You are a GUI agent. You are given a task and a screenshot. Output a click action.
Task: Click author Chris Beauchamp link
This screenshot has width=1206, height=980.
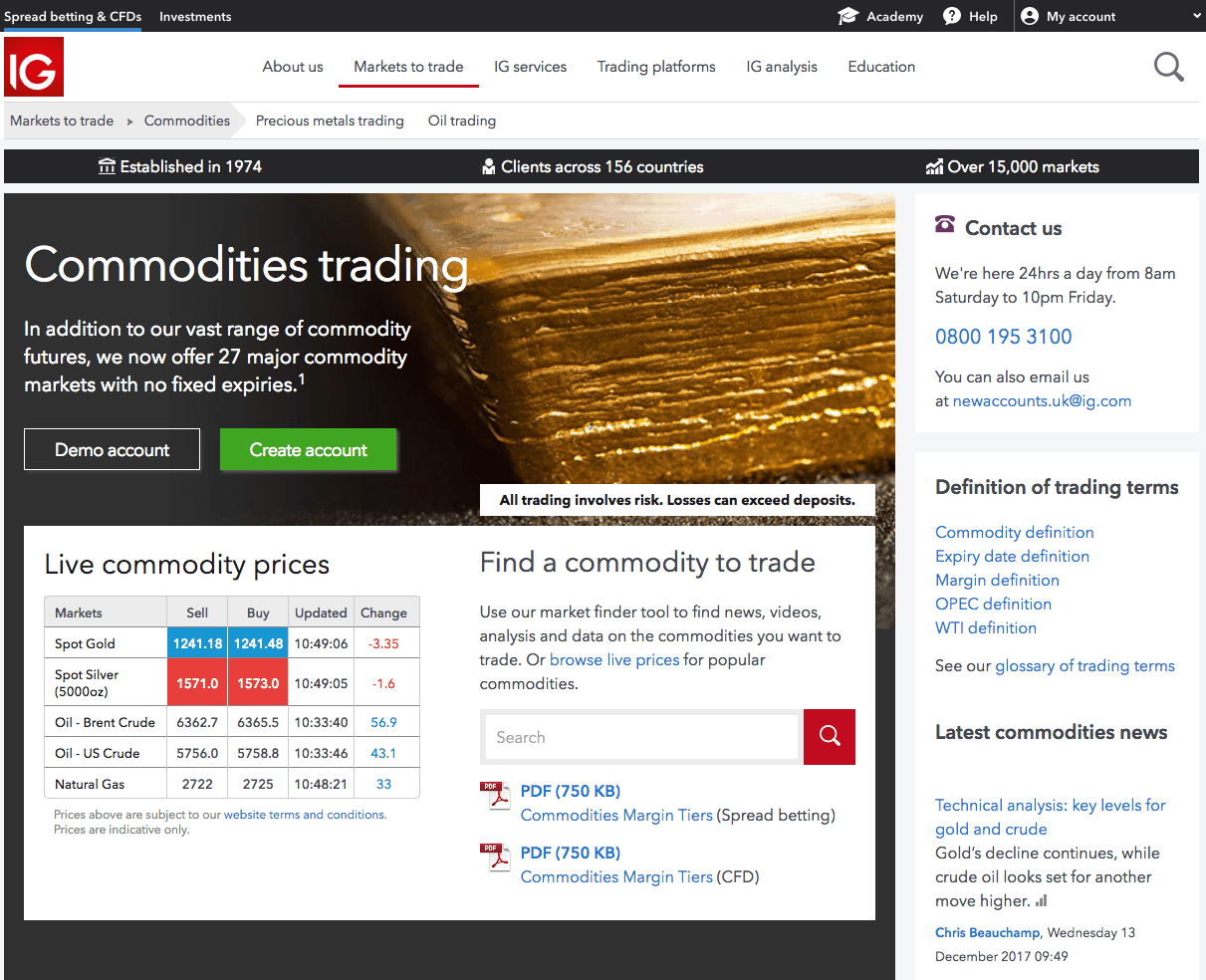[x=988, y=932]
